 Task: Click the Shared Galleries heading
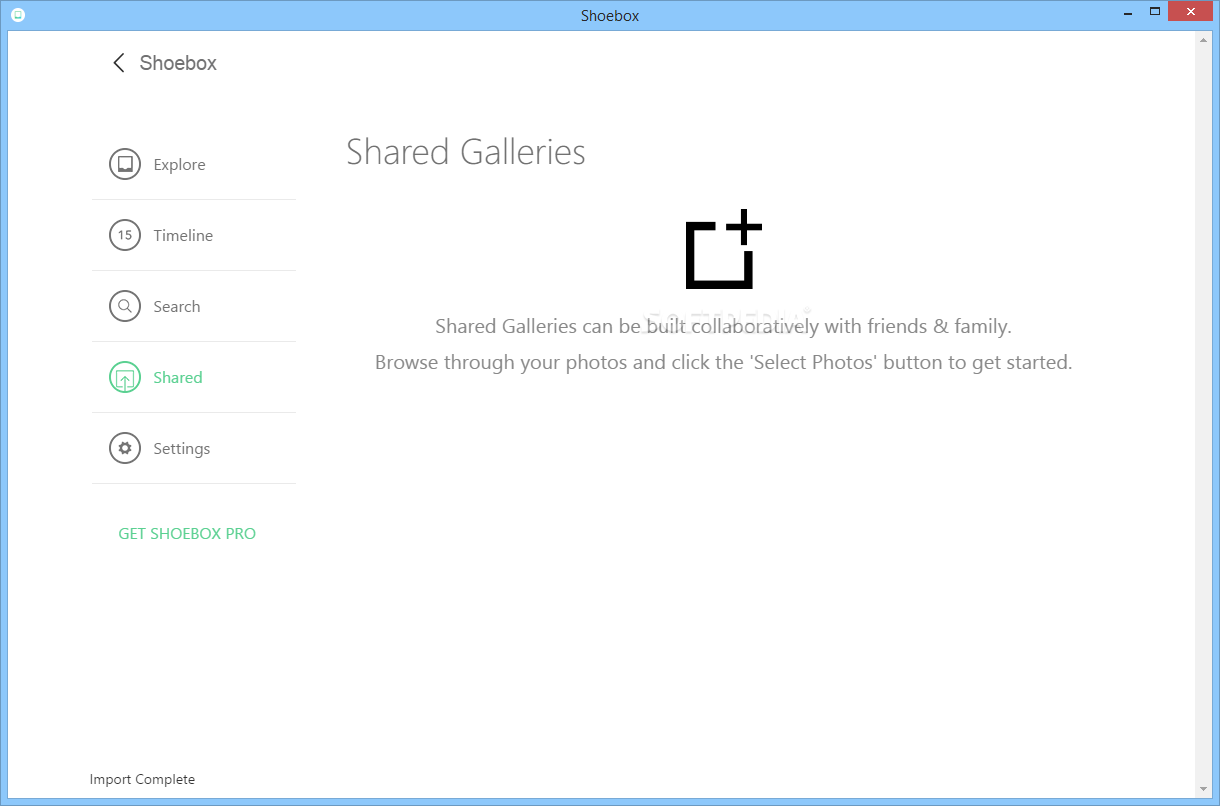click(466, 152)
